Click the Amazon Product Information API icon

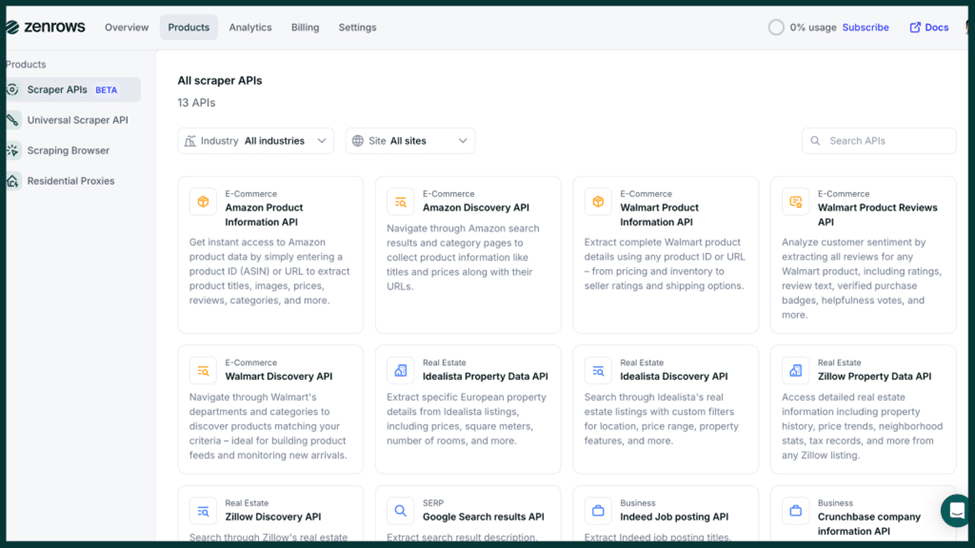[203, 202]
